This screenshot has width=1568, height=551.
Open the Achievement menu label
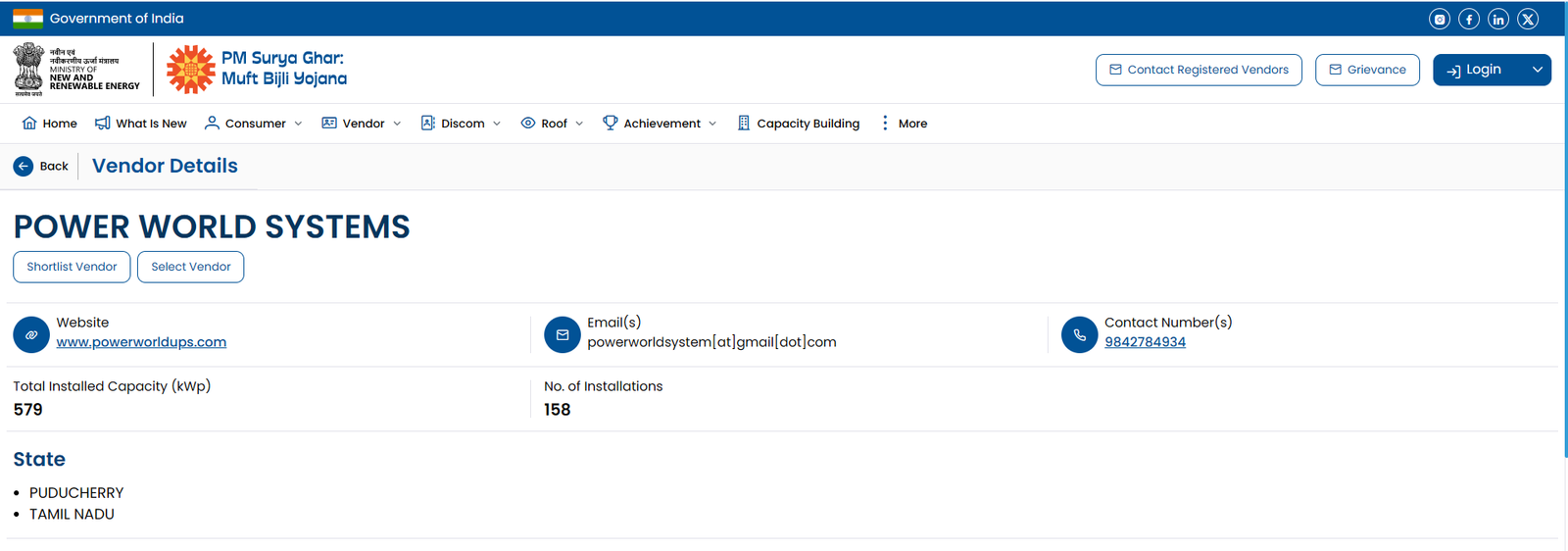pyautogui.click(x=661, y=124)
